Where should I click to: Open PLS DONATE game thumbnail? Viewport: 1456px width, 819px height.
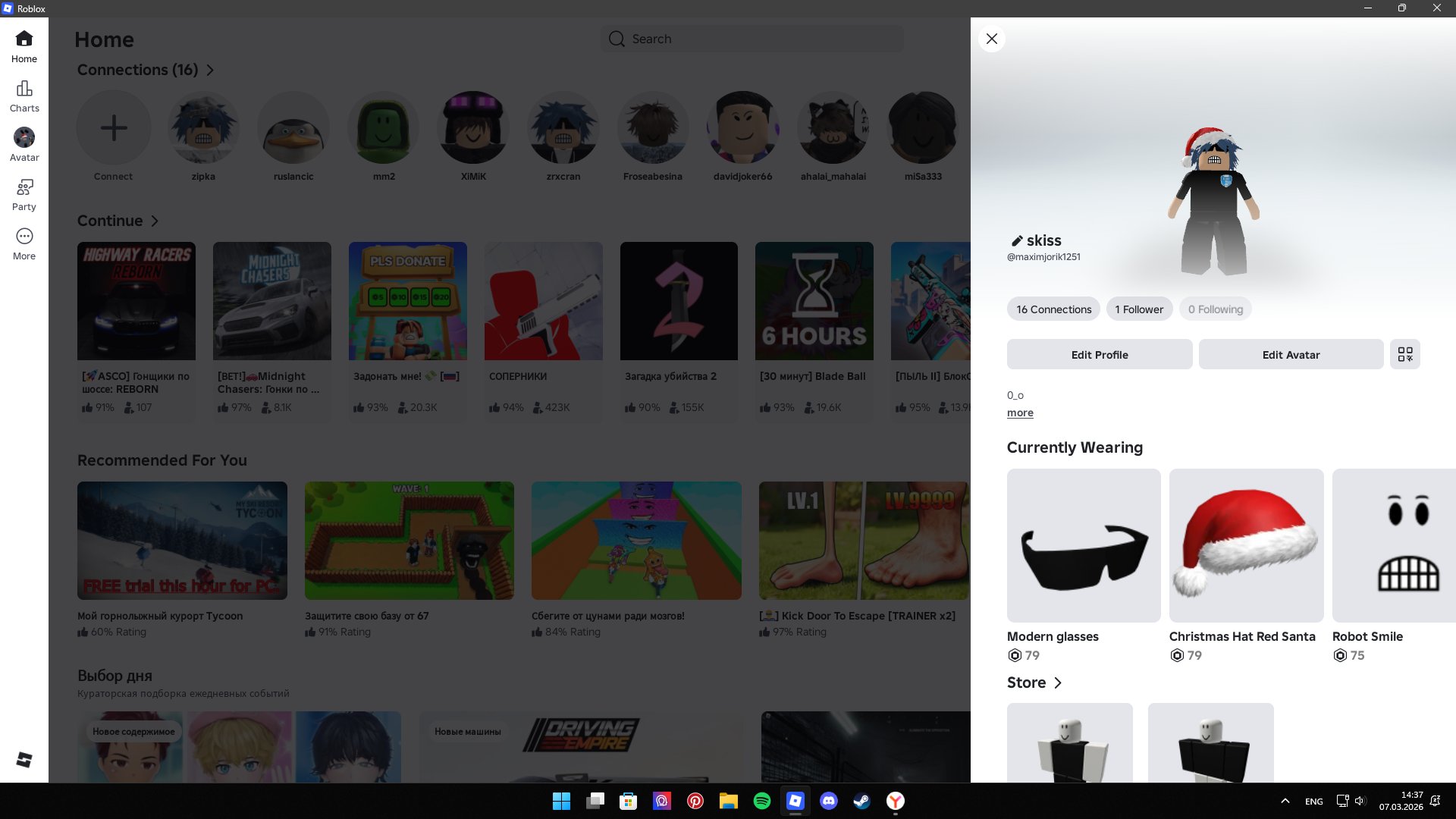pos(408,301)
